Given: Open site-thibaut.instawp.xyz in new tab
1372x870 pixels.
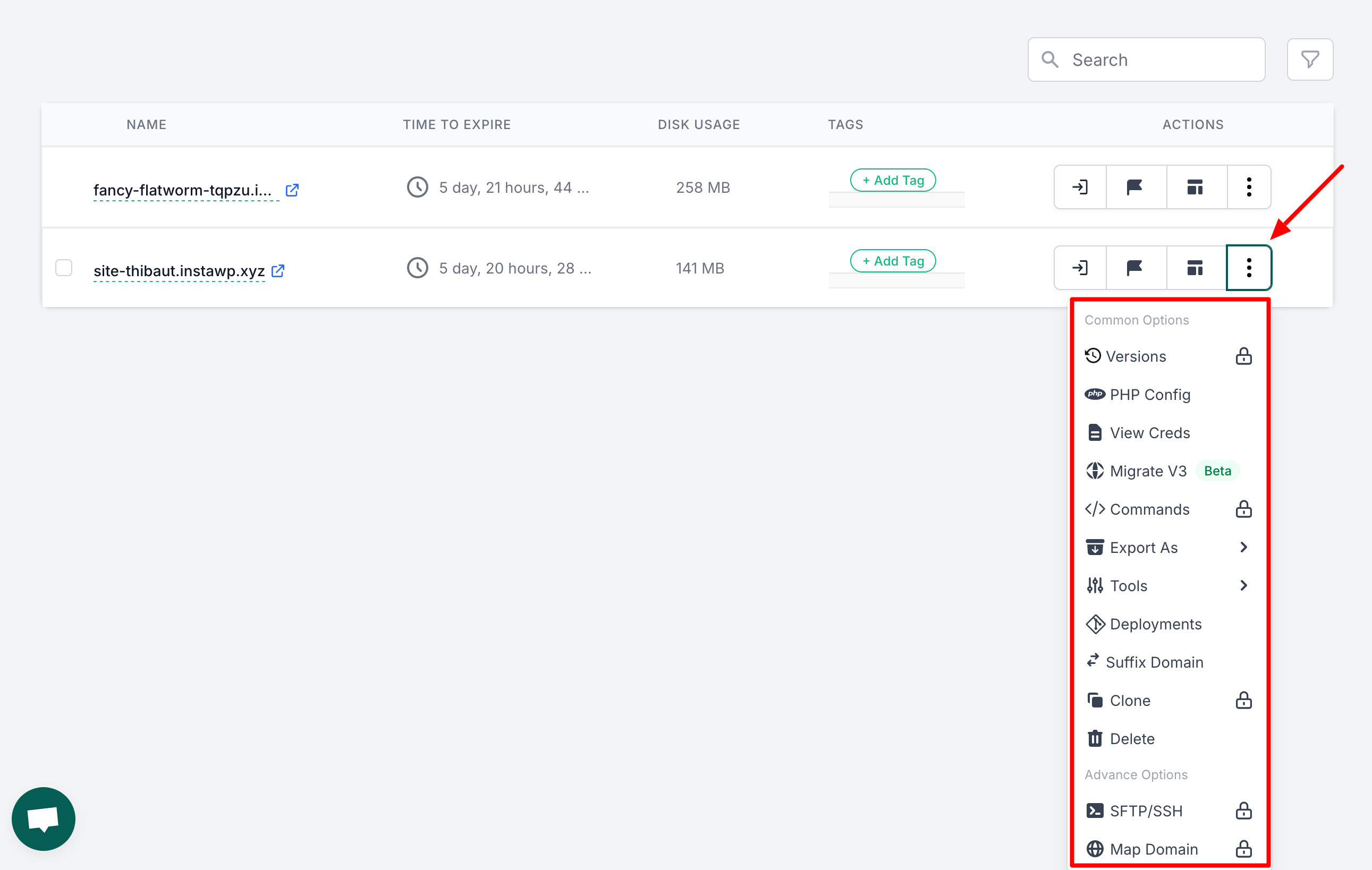Looking at the screenshot, I should (x=277, y=270).
